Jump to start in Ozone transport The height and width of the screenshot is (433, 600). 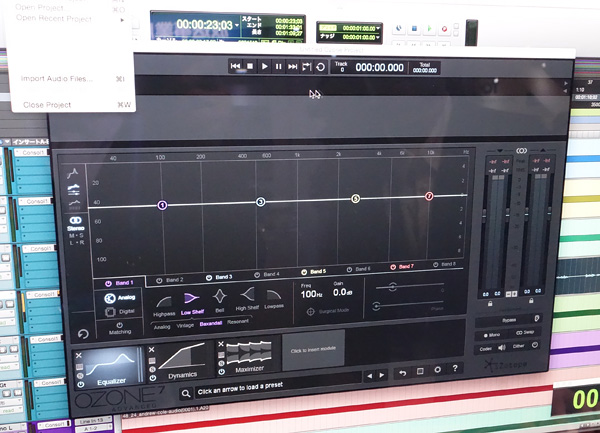[235, 66]
